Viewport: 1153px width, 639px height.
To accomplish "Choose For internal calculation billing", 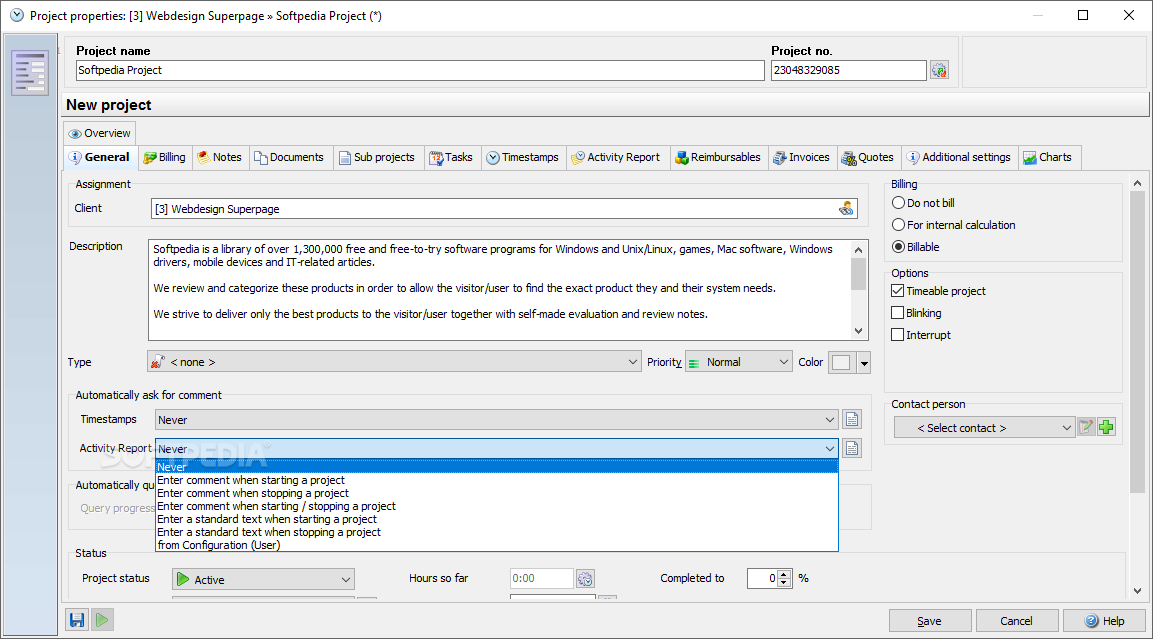I will pyautogui.click(x=954, y=225).
